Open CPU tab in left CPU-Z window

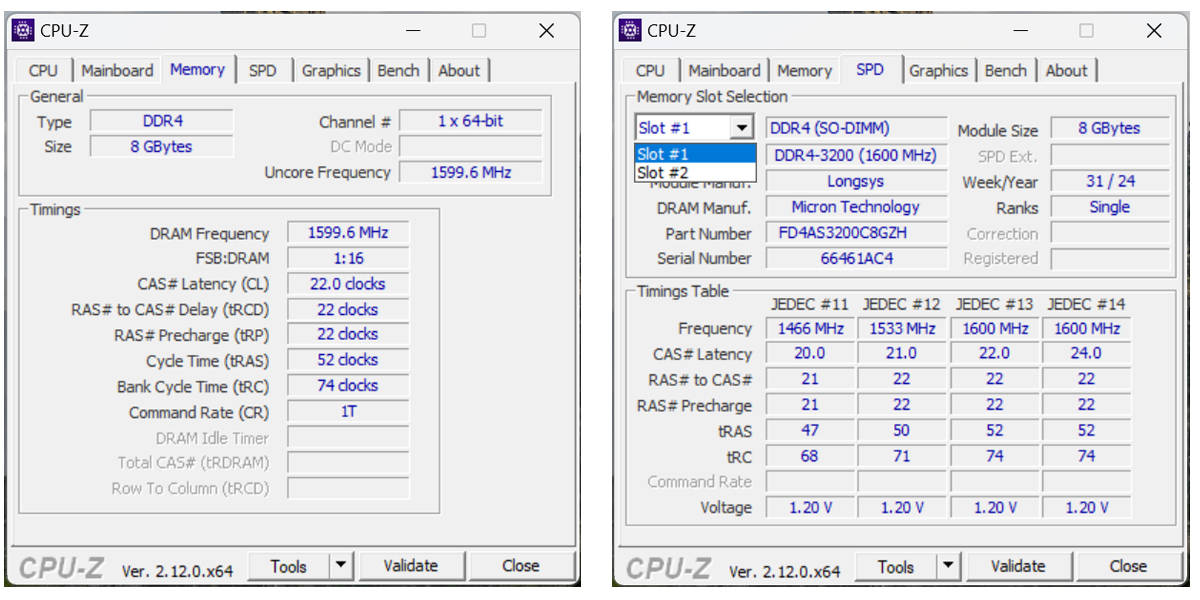click(x=43, y=70)
